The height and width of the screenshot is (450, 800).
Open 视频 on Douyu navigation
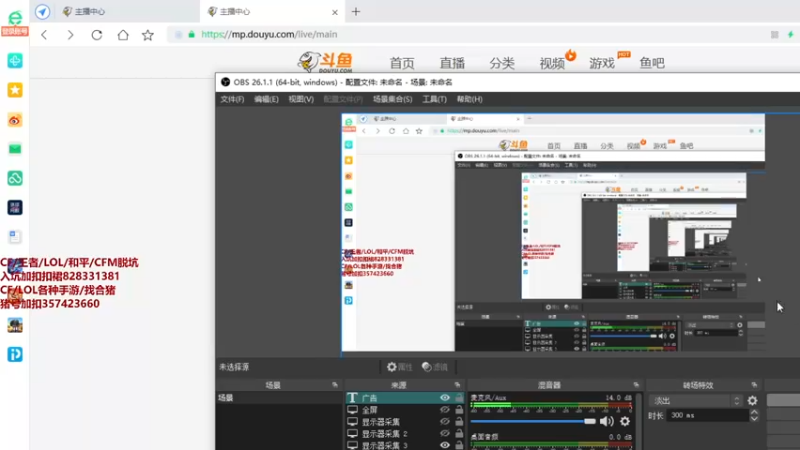coord(552,63)
